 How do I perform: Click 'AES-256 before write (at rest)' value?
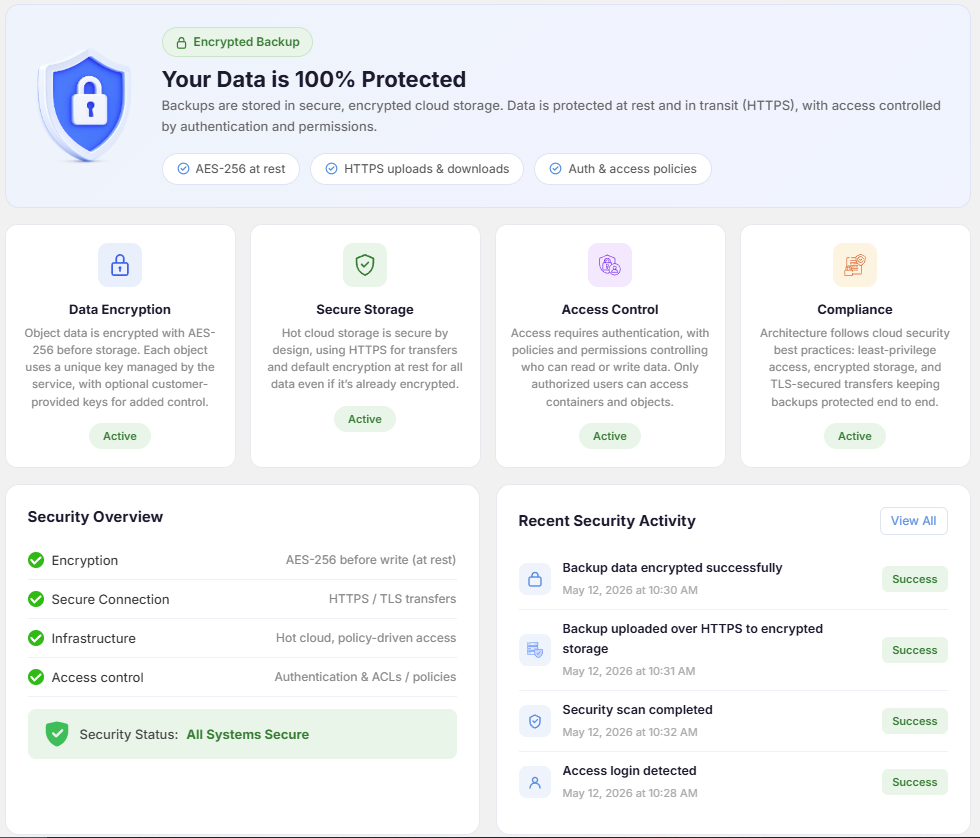[371, 560]
